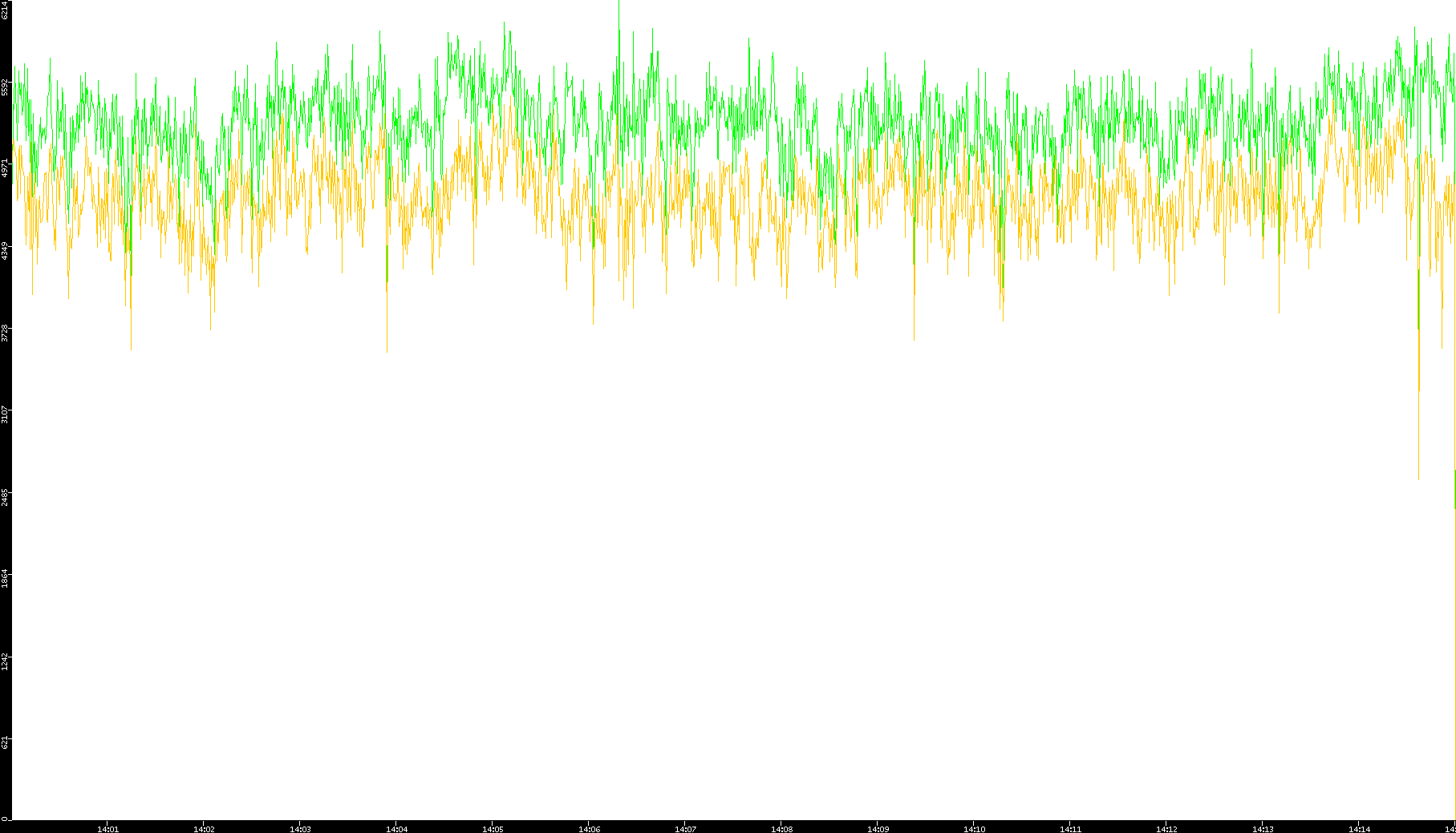The height and width of the screenshot is (833, 1456).
Task: Click the 5592 vertical axis label
Action: coord(6,87)
